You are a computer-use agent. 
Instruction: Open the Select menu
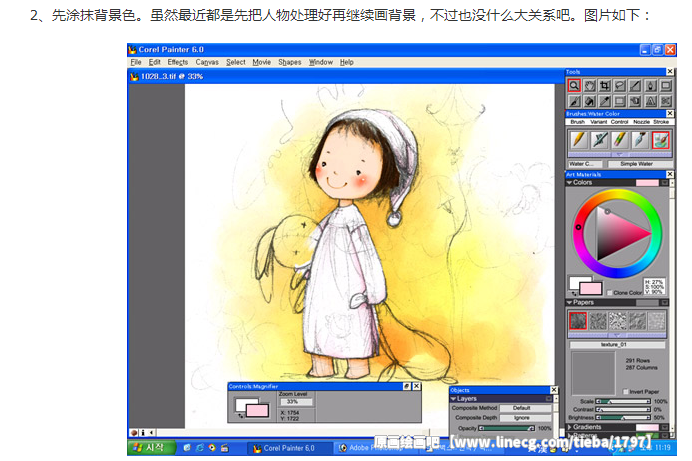[236, 62]
